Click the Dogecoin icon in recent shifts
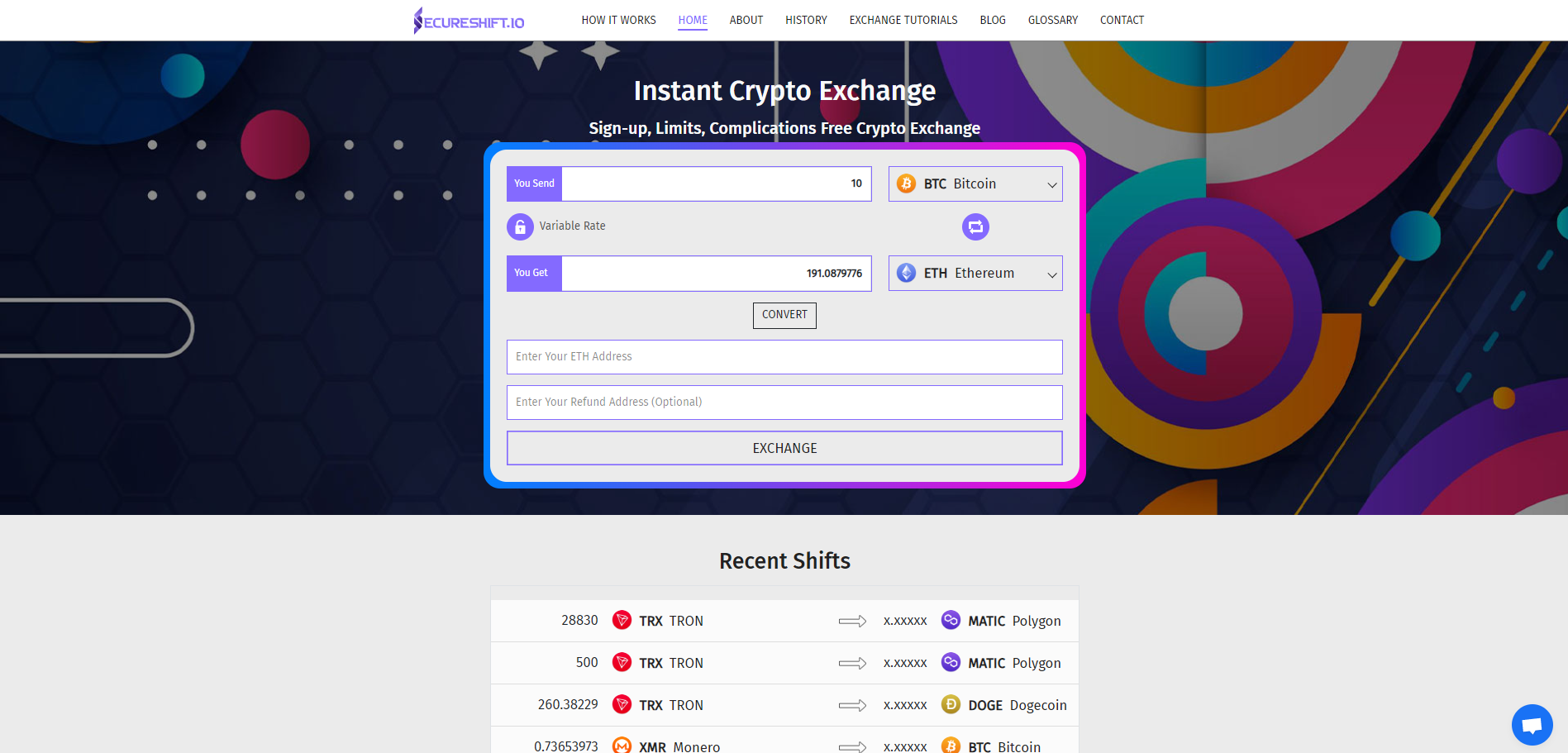 pos(951,704)
